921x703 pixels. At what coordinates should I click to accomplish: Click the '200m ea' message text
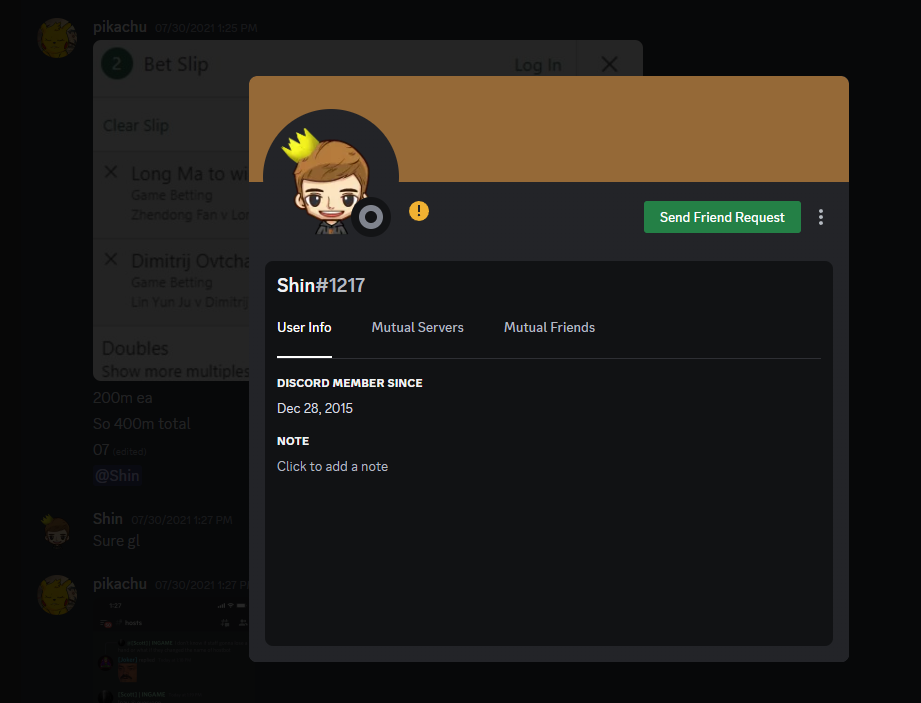pos(122,398)
